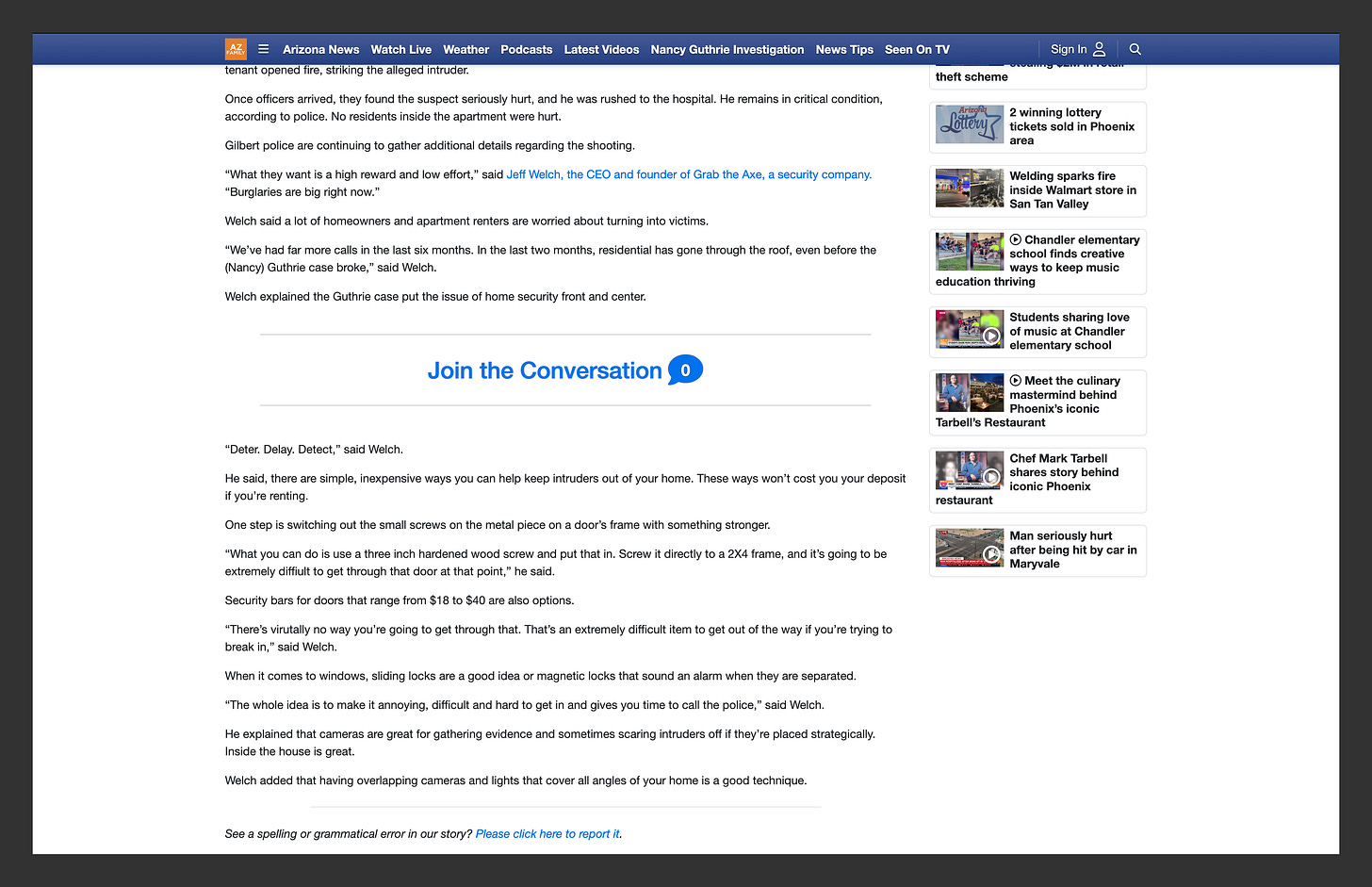Open Chef Mark Tarbell shares story headline

click(x=1027, y=479)
